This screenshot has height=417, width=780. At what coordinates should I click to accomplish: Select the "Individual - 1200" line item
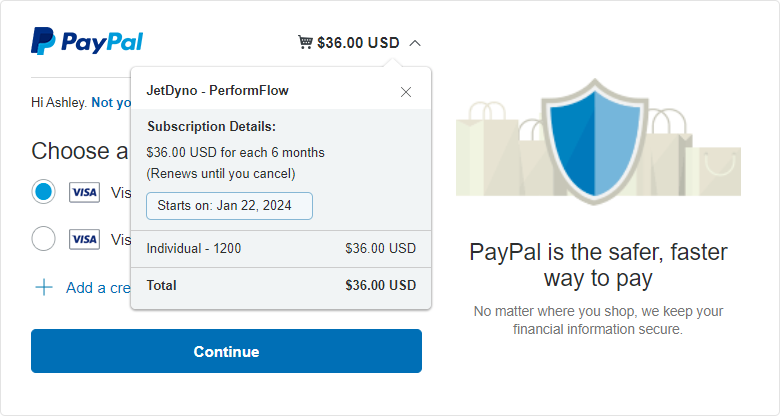tap(281, 248)
